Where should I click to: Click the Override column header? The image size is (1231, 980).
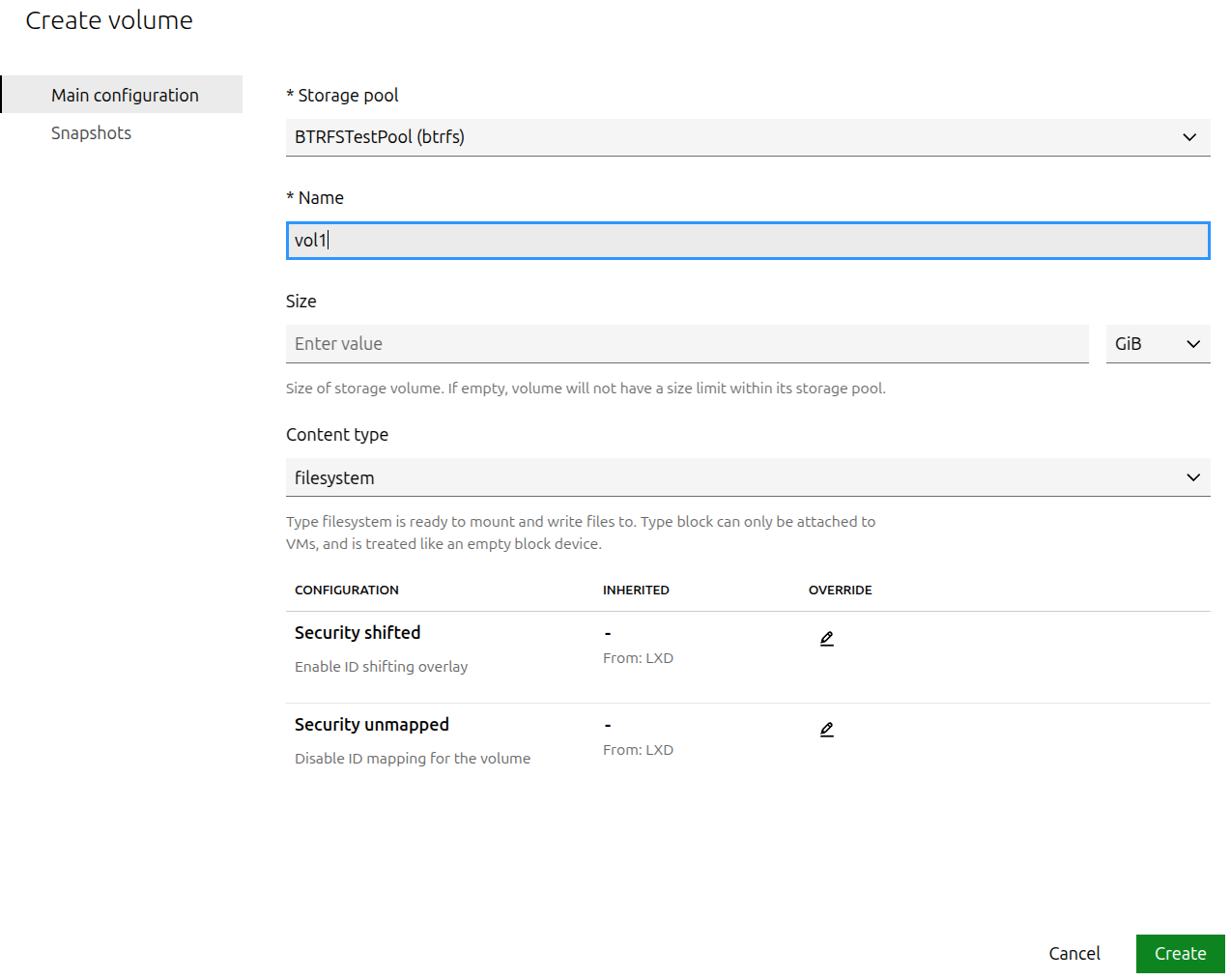coord(840,591)
